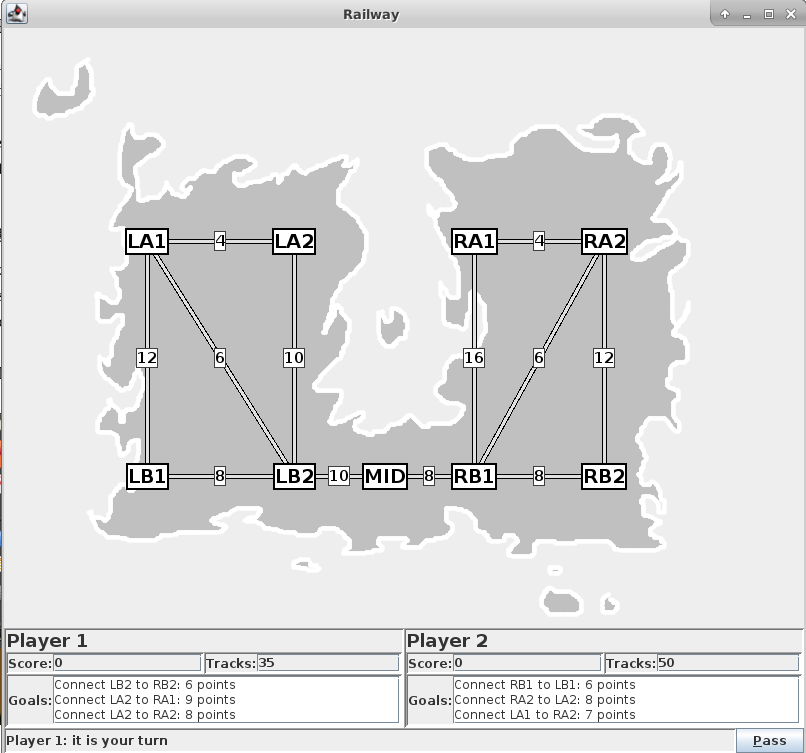The image size is (806, 753).
Task: Select goal 'Connect LB2 to RB2: 6 points'
Action: tap(145, 685)
